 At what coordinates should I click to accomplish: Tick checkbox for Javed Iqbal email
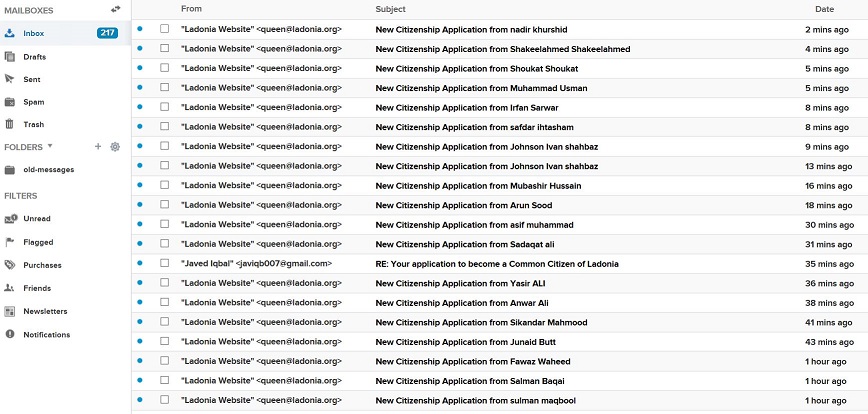[164, 263]
